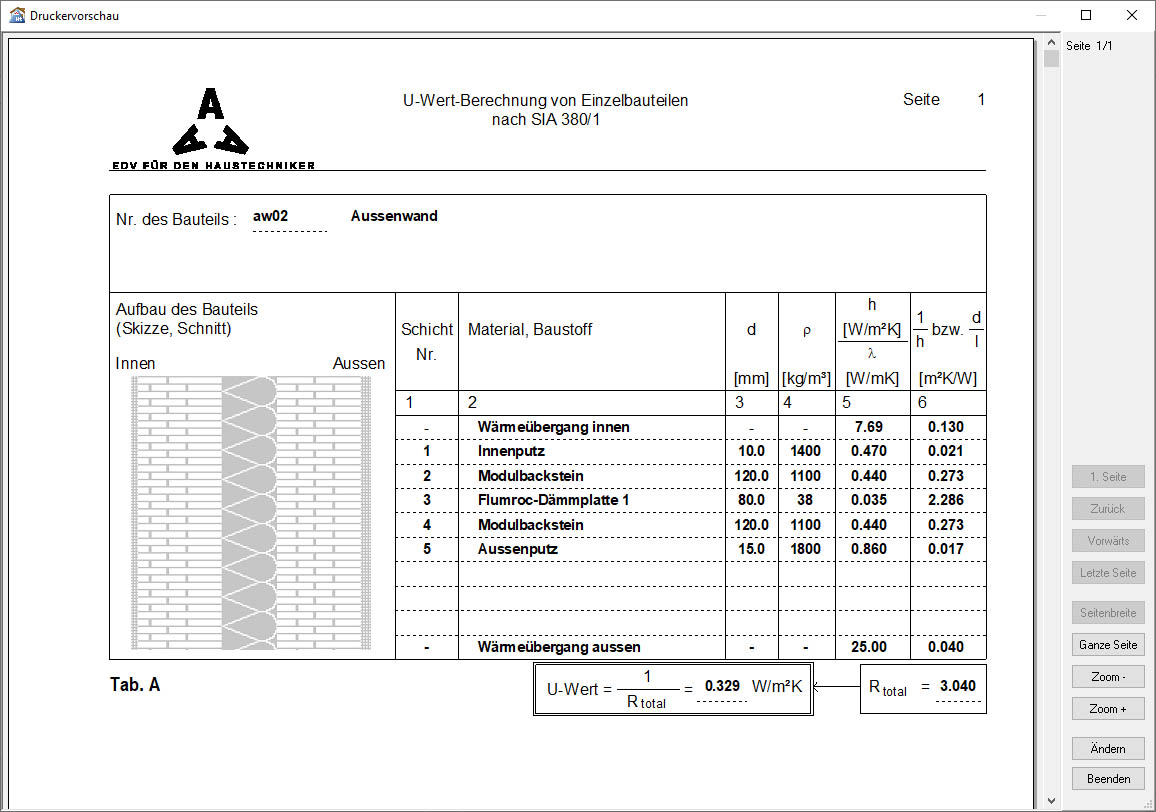The height and width of the screenshot is (812, 1156).
Task: Click the '1. Seite' button
Action: [x=1108, y=476]
